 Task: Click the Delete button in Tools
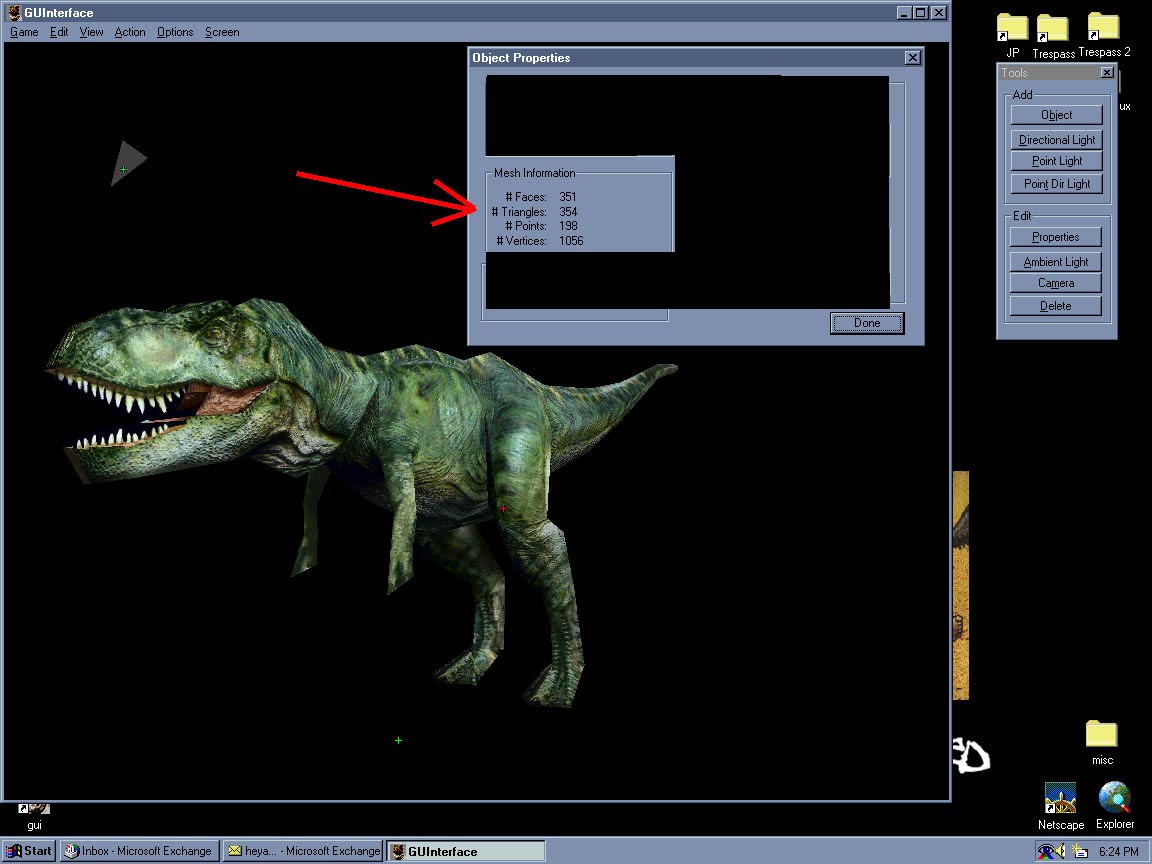click(x=1056, y=306)
